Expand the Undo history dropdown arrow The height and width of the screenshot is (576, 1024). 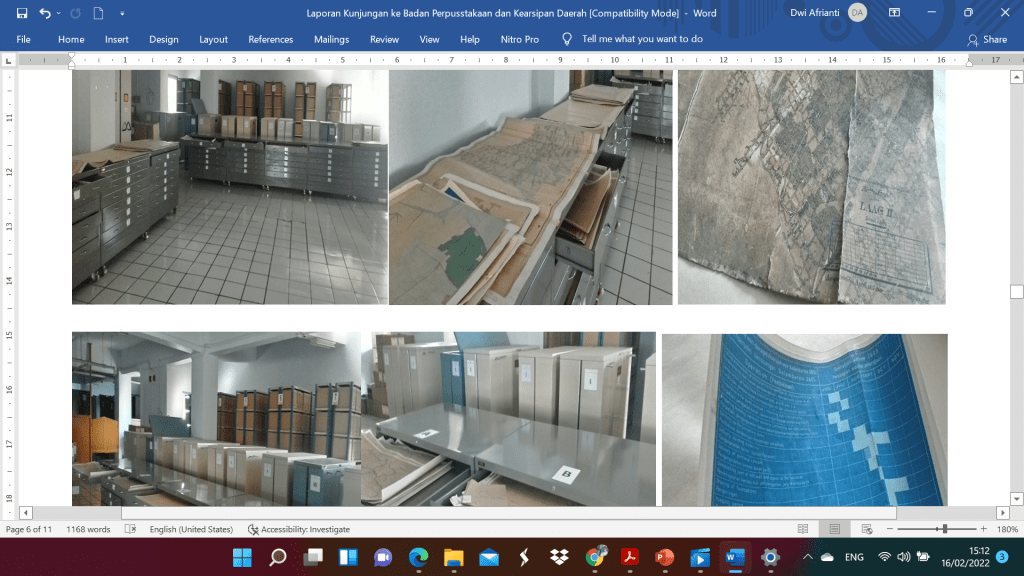pos(59,14)
